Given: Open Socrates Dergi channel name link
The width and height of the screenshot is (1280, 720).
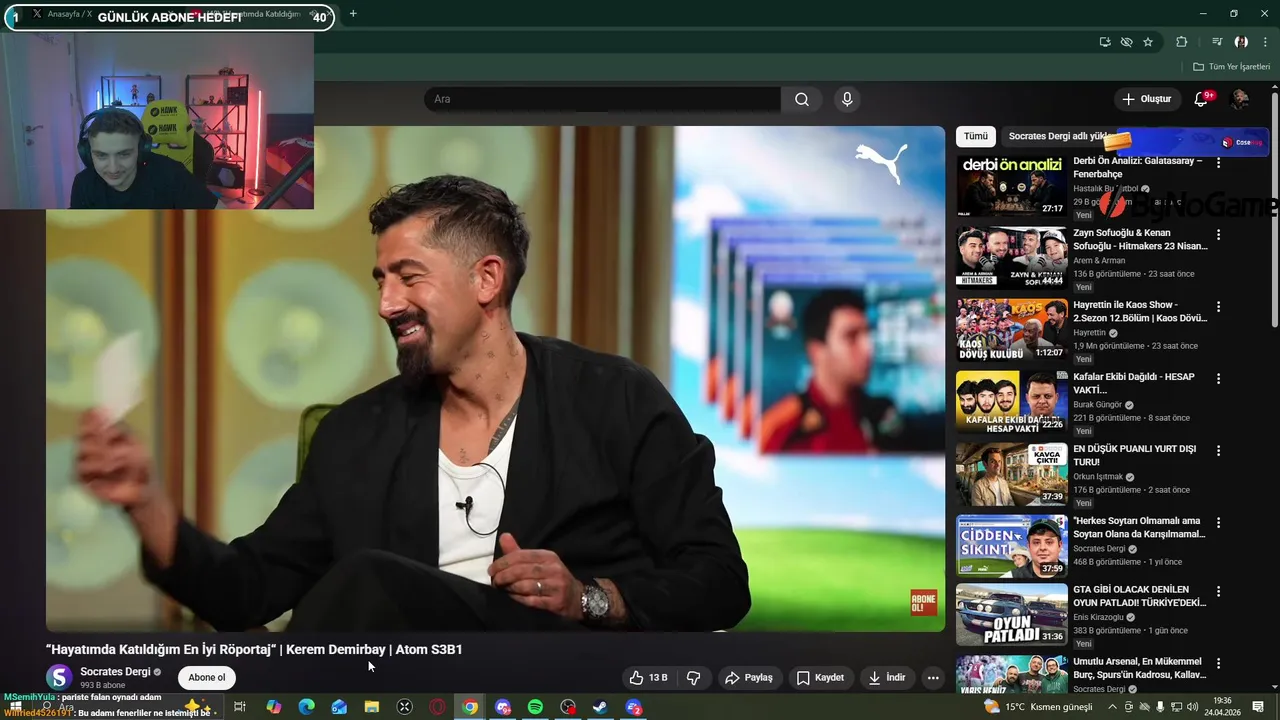Looking at the screenshot, I should click(x=115, y=672).
